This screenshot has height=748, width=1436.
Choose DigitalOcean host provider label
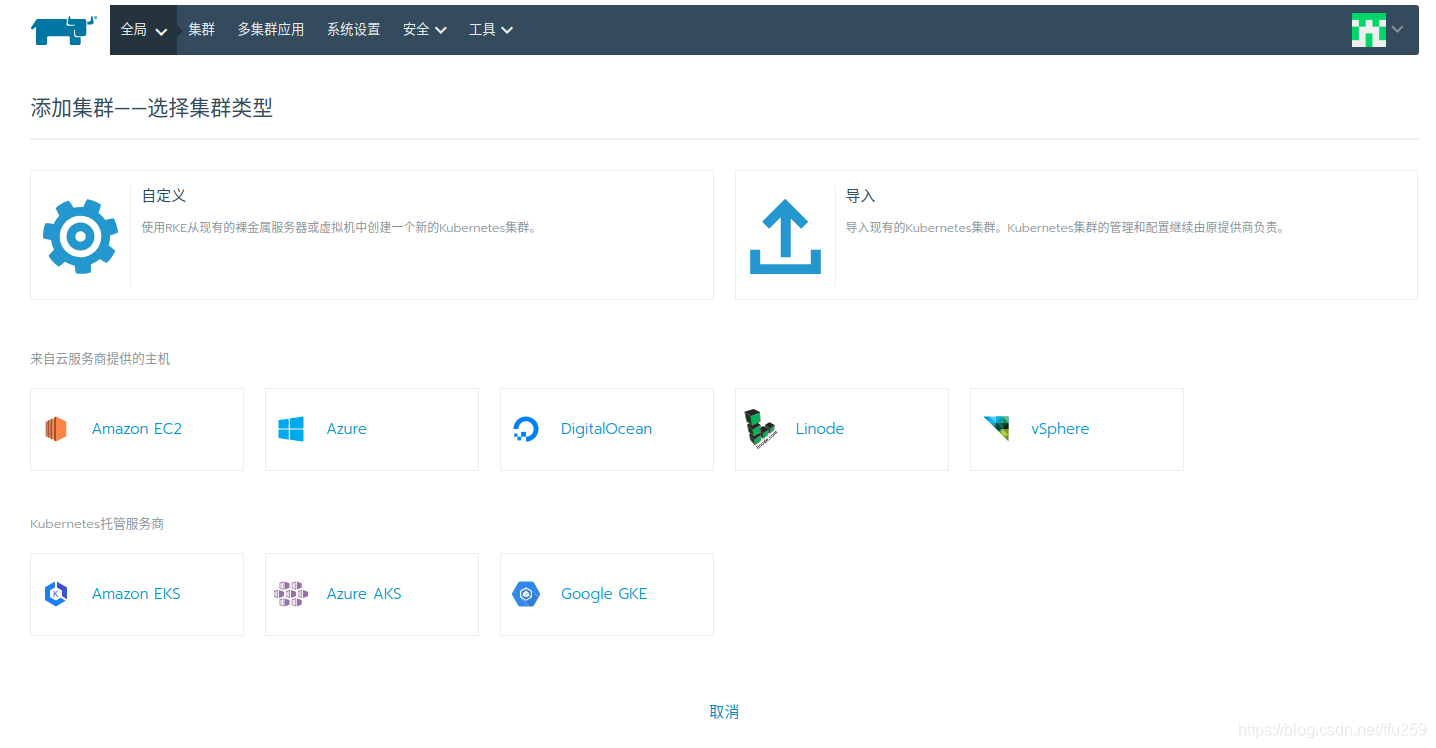pyautogui.click(x=606, y=429)
